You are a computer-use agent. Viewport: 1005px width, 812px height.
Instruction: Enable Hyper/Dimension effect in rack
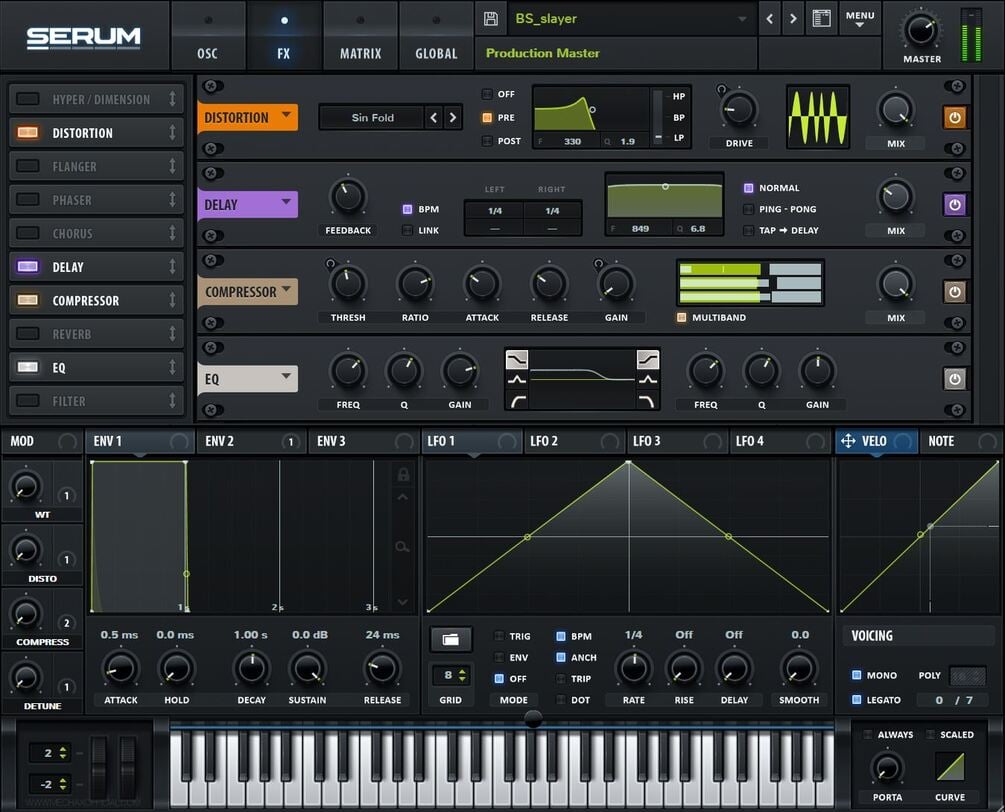tap(28, 99)
